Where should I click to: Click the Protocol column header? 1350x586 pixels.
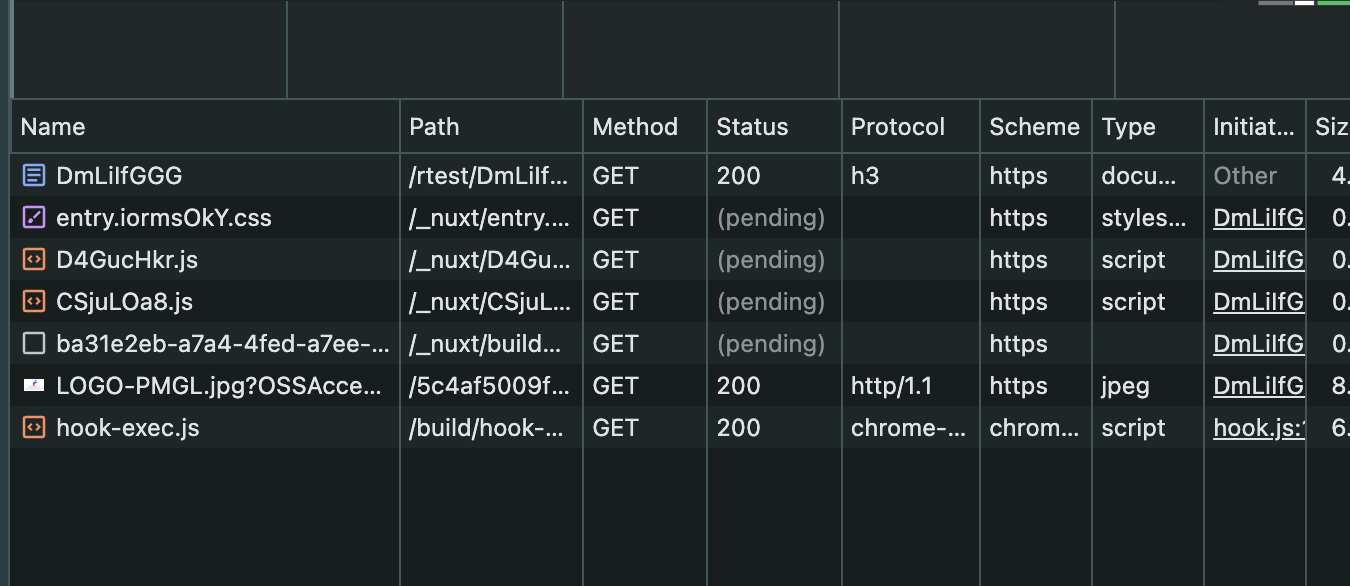click(897, 127)
